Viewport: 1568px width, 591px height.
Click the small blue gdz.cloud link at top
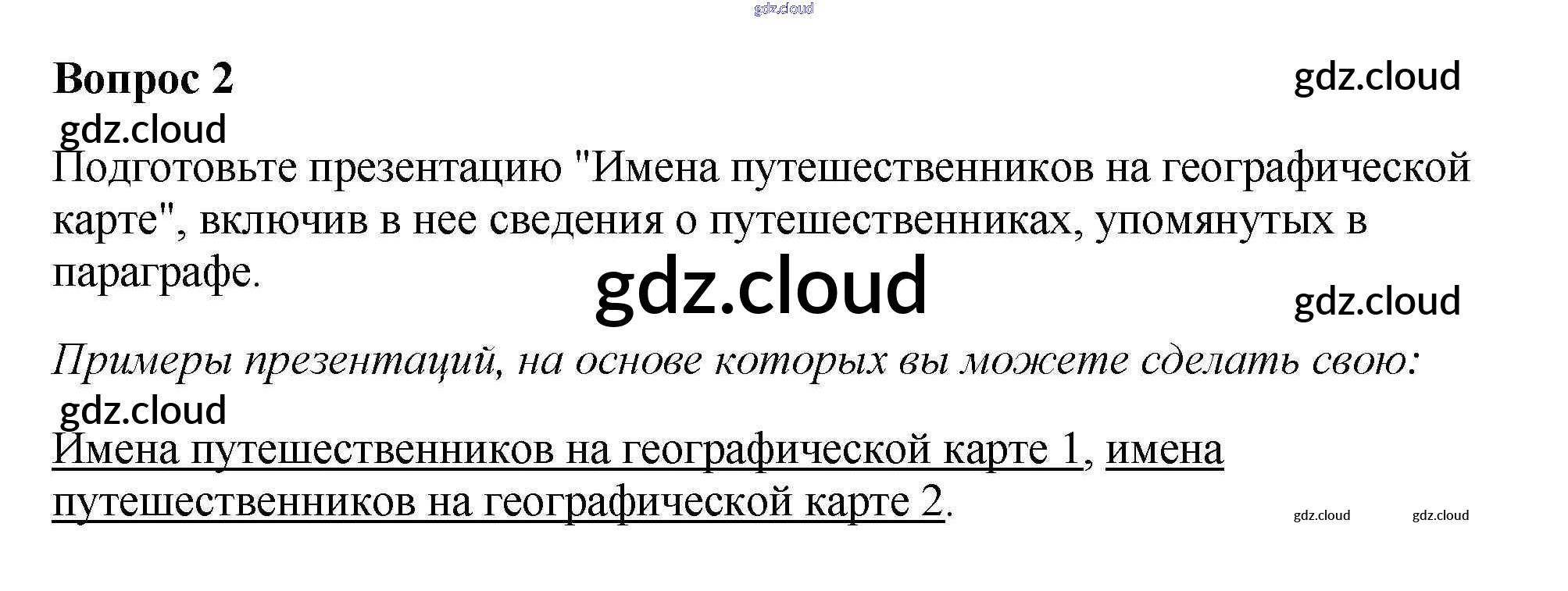(x=783, y=9)
